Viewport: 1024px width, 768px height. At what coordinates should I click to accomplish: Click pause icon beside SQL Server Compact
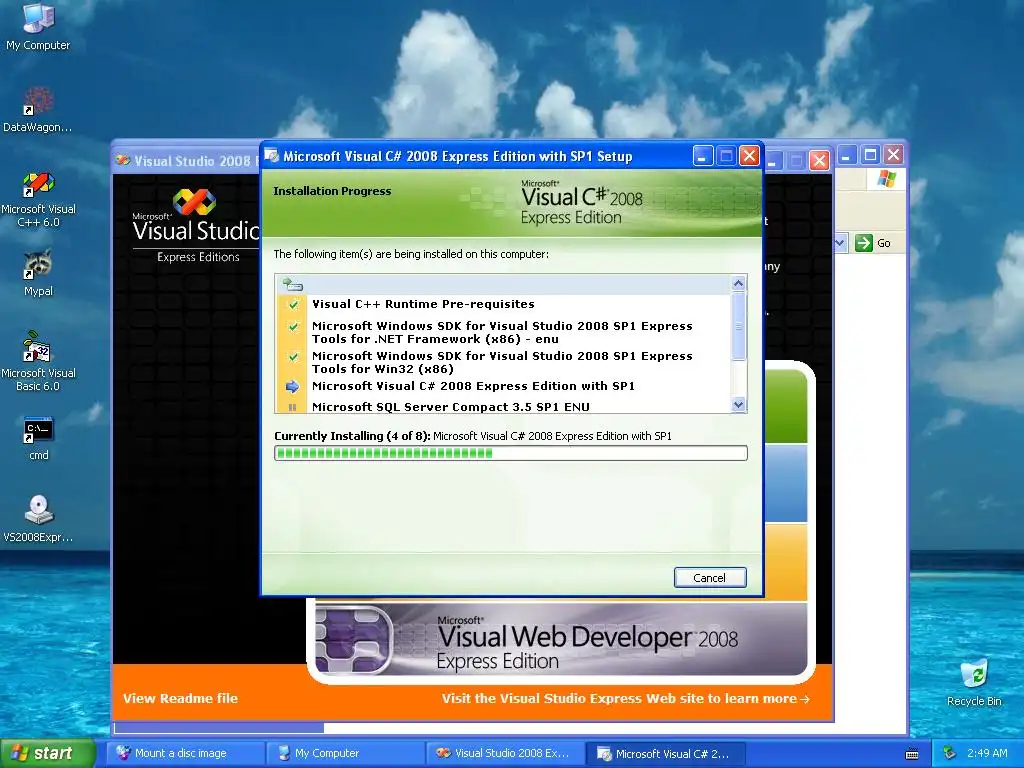[x=293, y=408]
